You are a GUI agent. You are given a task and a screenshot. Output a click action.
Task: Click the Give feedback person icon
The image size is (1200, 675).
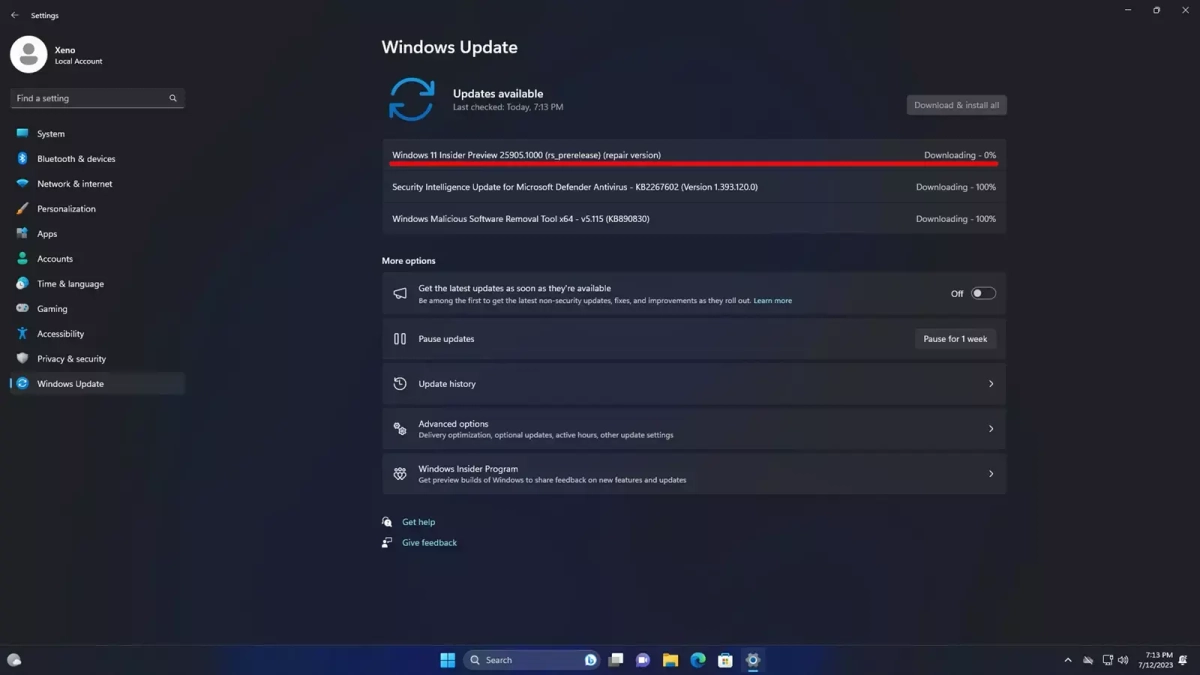click(387, 543)
